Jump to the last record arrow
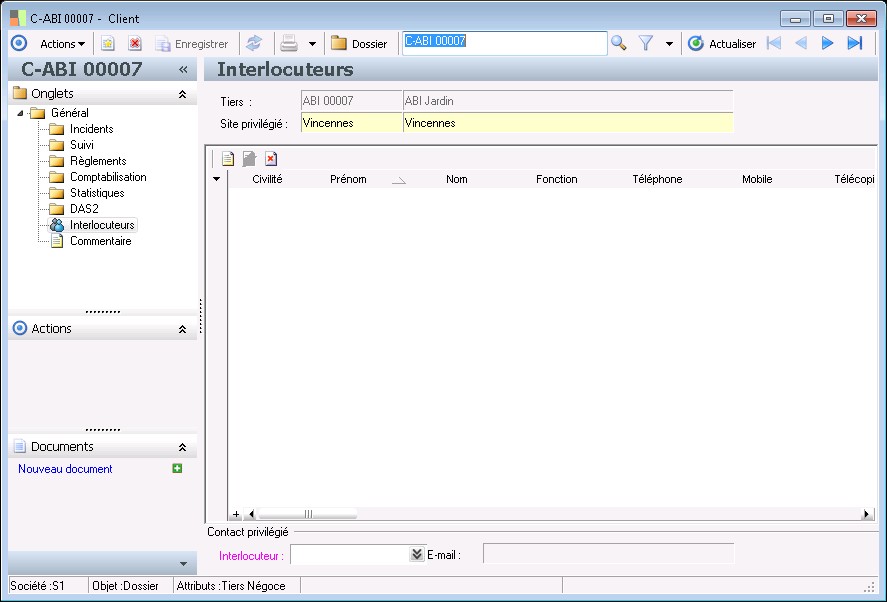Screen dimensions: 887x602 tap(854, 43)
